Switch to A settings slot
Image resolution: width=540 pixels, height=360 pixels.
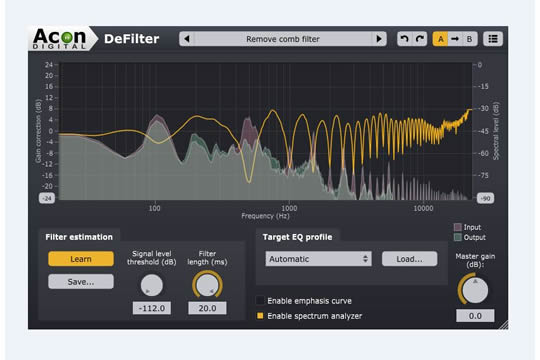440,39
